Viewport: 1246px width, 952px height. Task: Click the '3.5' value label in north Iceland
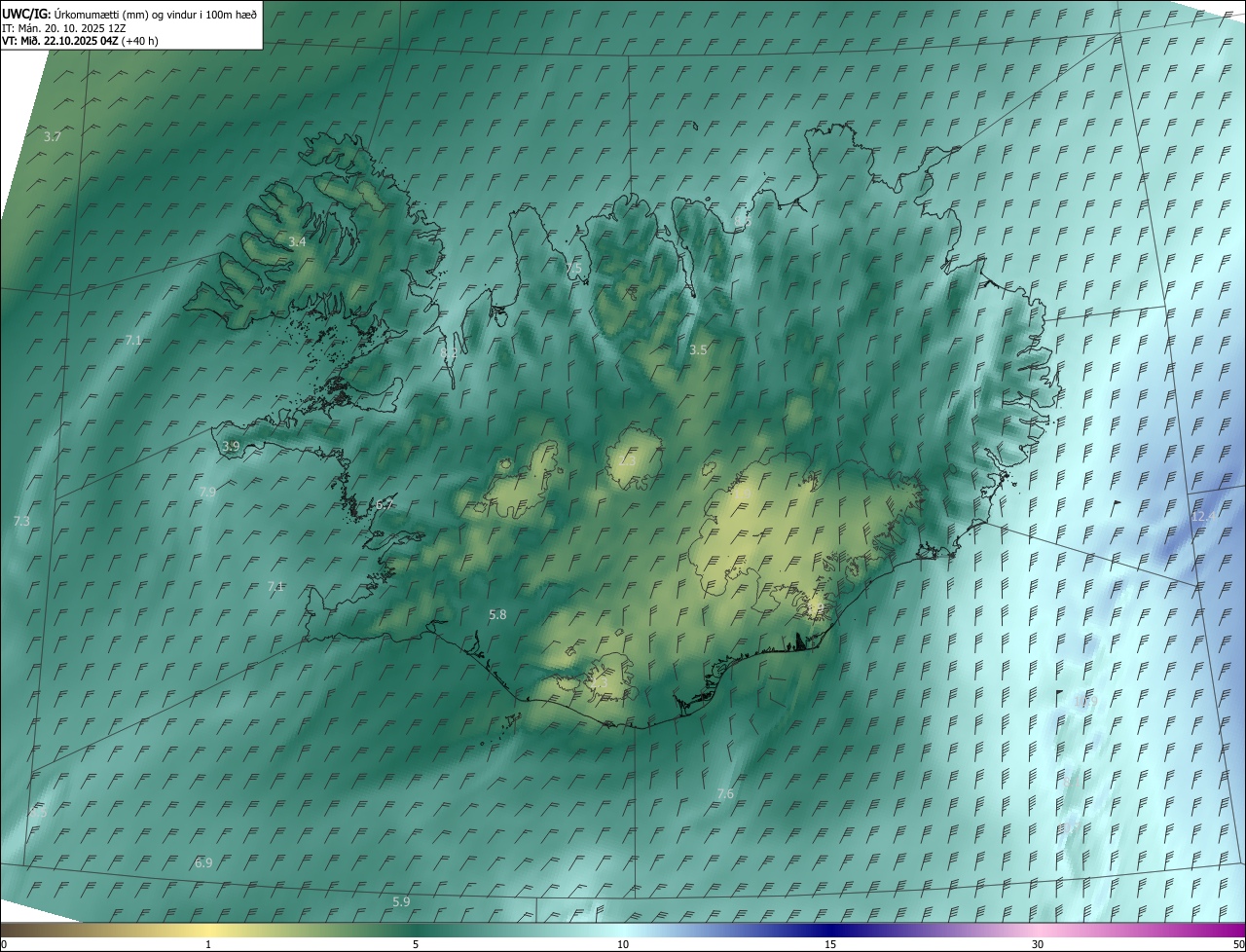pyautogui.click(x=698, y=349)
